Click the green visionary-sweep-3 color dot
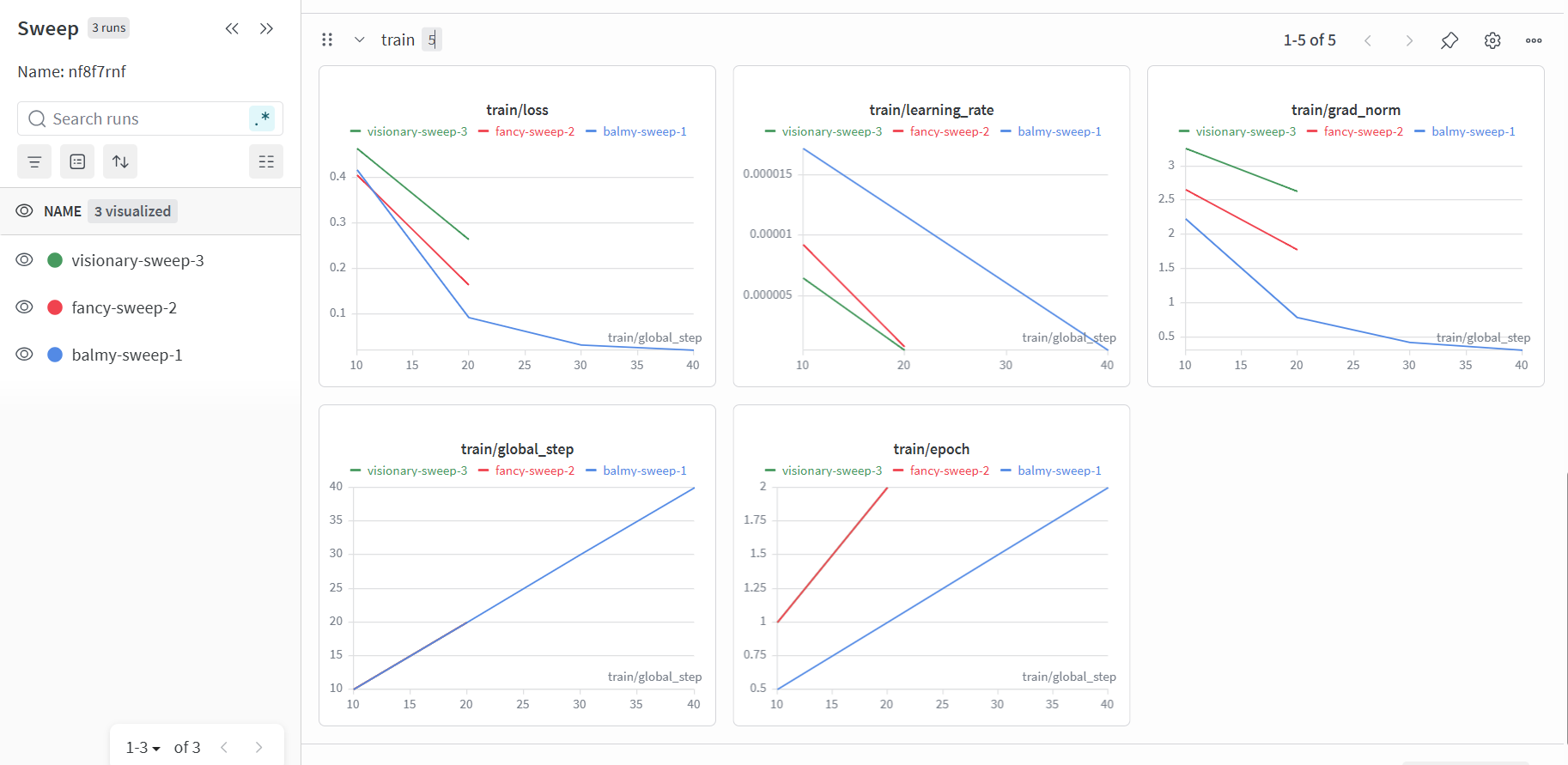Image resolution: width=1568 pixels, height=765 pixels. [55, 260]
